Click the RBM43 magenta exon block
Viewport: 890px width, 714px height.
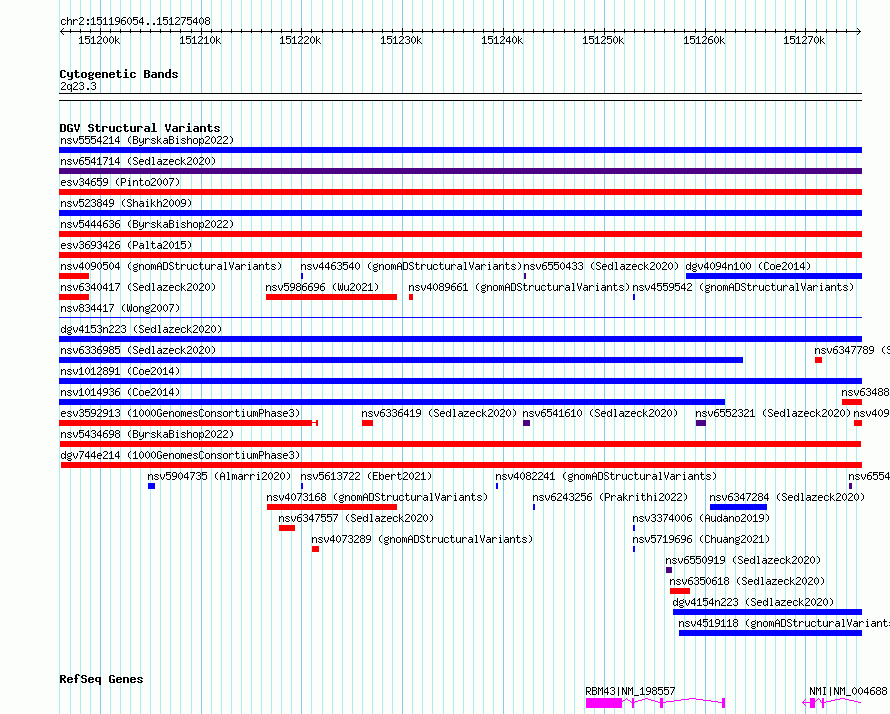tap(604, 703)
